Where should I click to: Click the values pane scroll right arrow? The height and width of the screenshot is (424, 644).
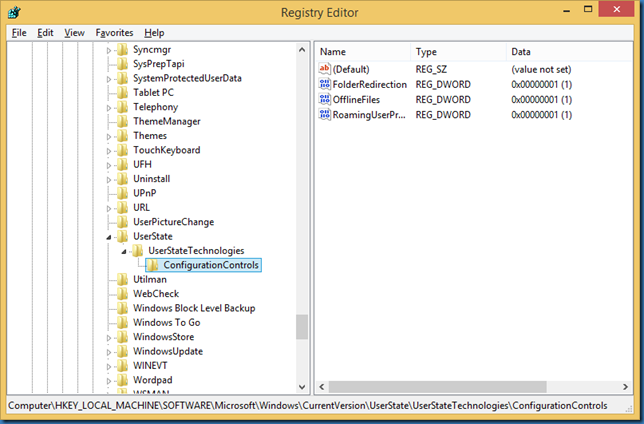[625, 387]
